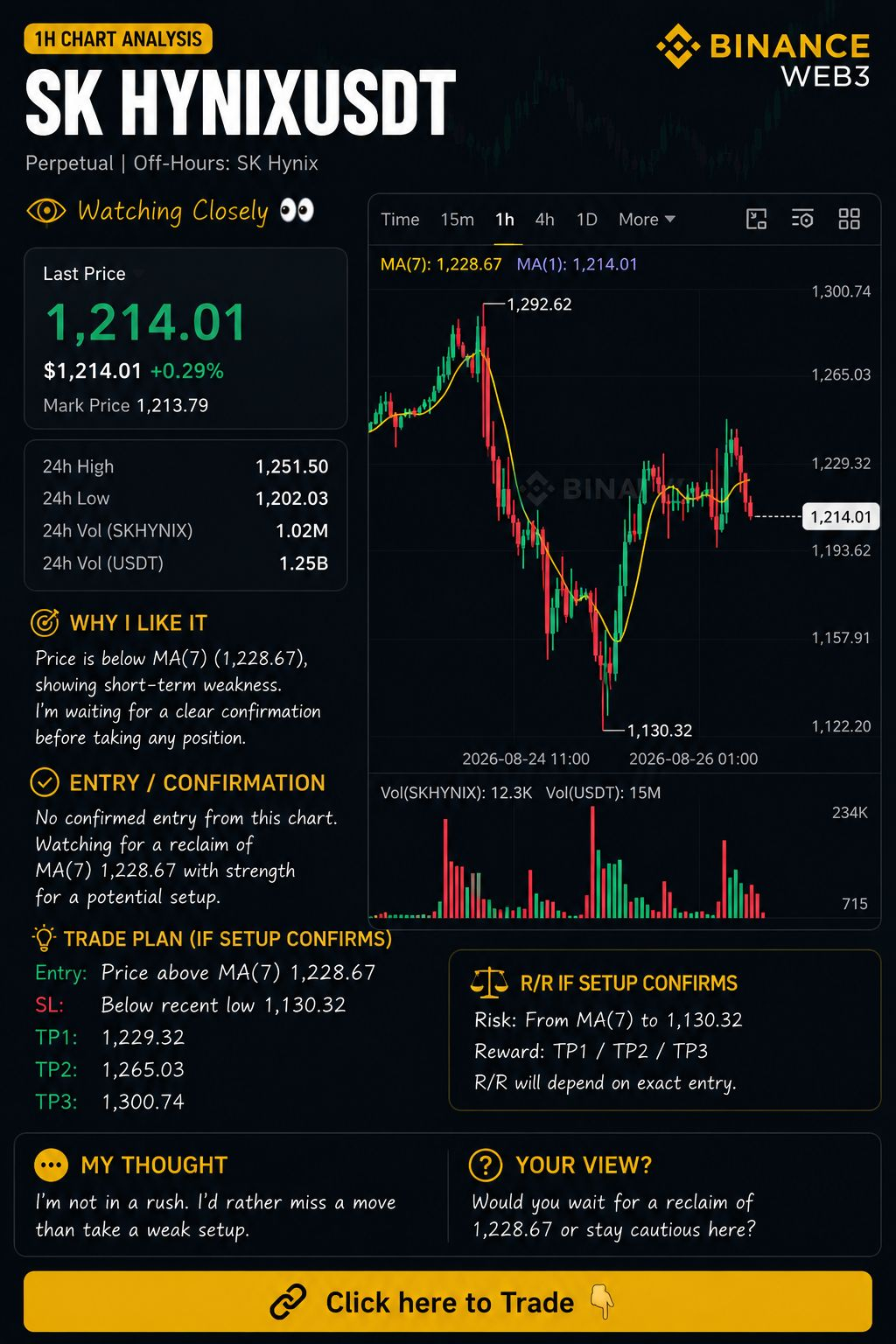
Task: Click the TP1: 1,229.32 line
Action: (x=109, y=1038)
